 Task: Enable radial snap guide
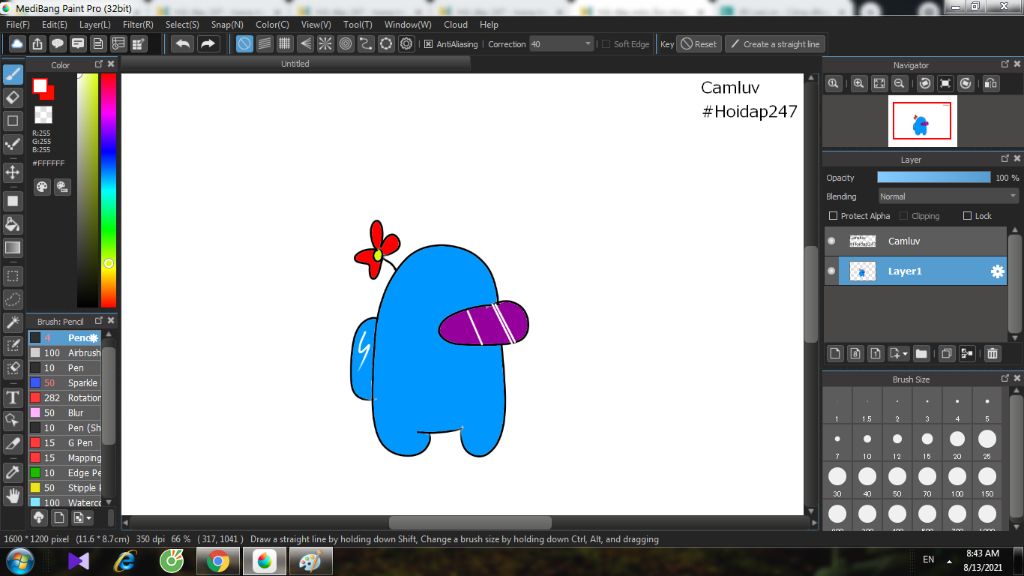[325, 44]
